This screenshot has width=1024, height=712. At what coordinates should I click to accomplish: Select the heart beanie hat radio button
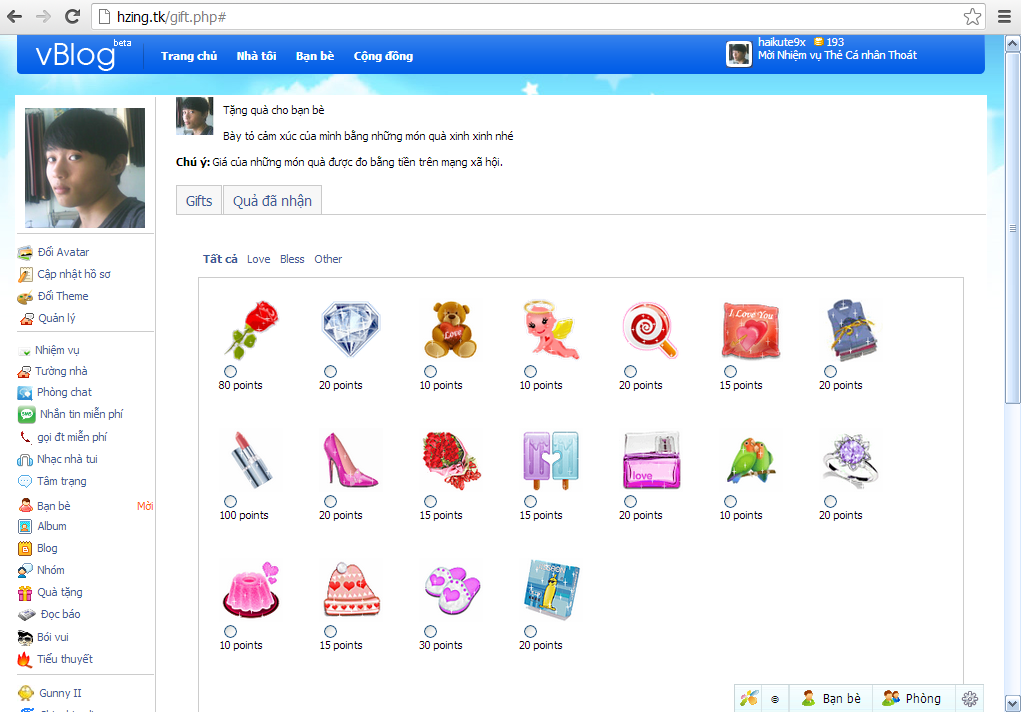point(330,632)
